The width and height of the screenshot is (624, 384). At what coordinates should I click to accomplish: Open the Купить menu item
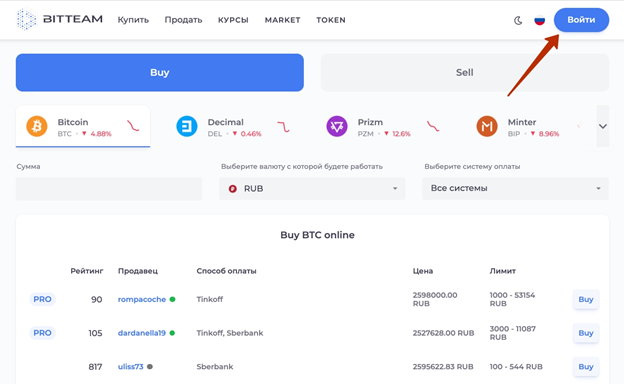pos(133,20)
